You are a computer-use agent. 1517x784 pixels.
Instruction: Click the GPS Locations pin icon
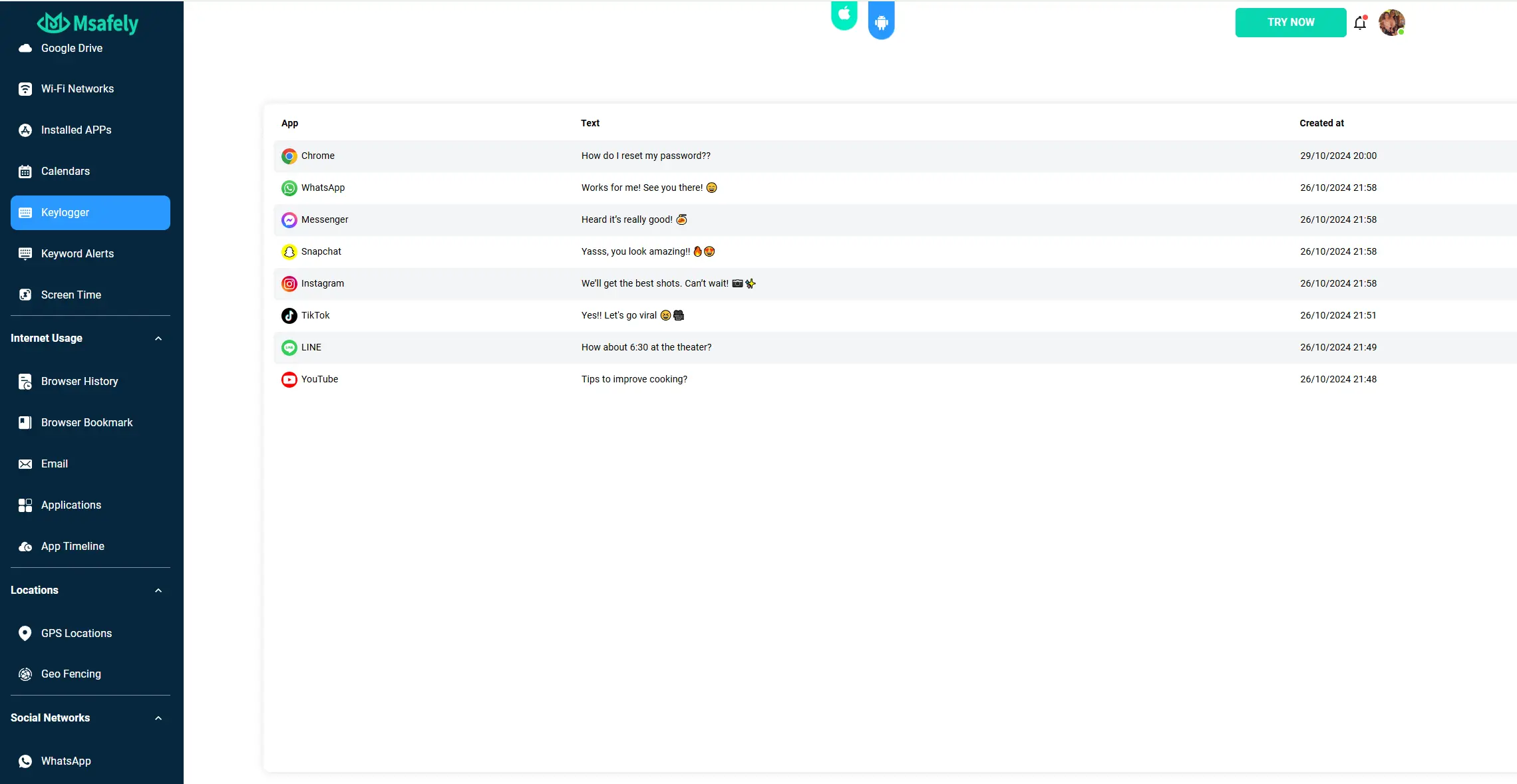click(25, 634)
